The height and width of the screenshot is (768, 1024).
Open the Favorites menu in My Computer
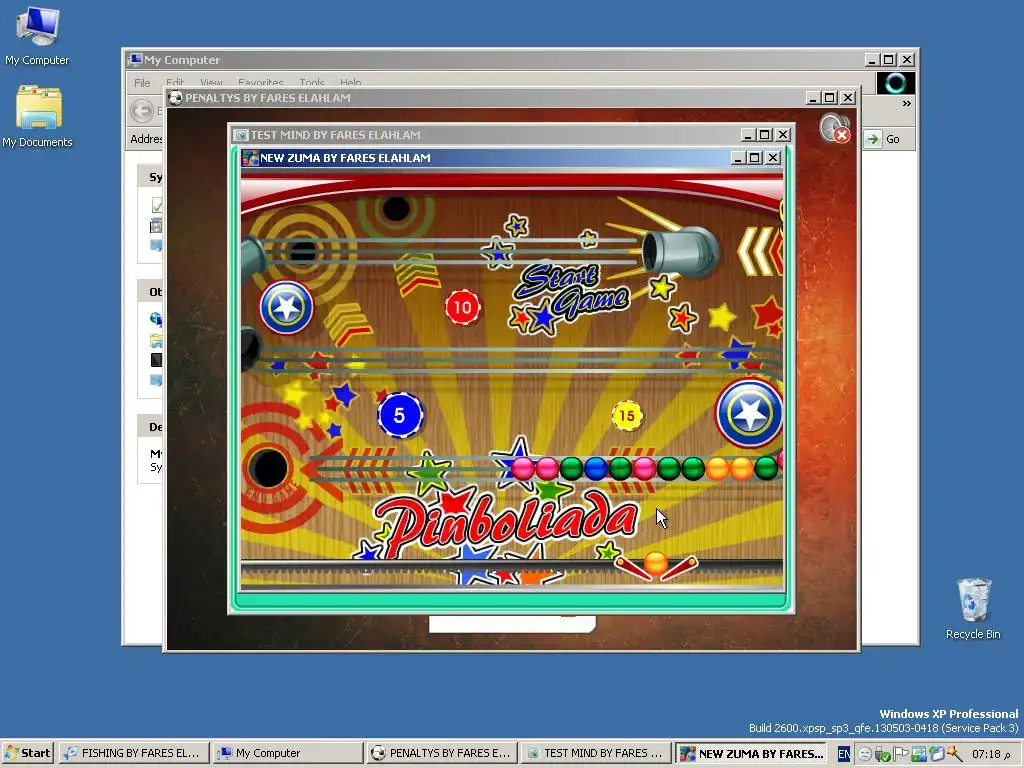[x=261, y=83]
